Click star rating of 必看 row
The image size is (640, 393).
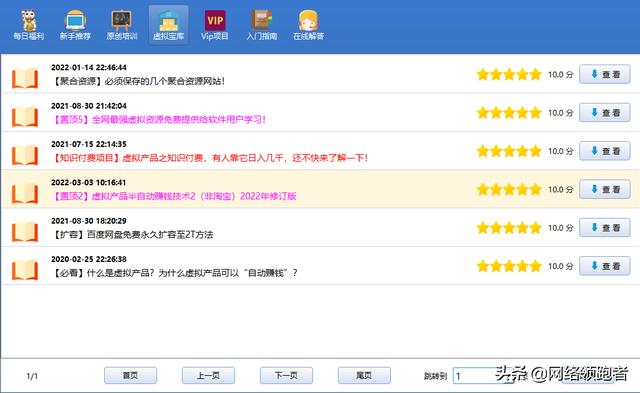click(x=509, y=266)
